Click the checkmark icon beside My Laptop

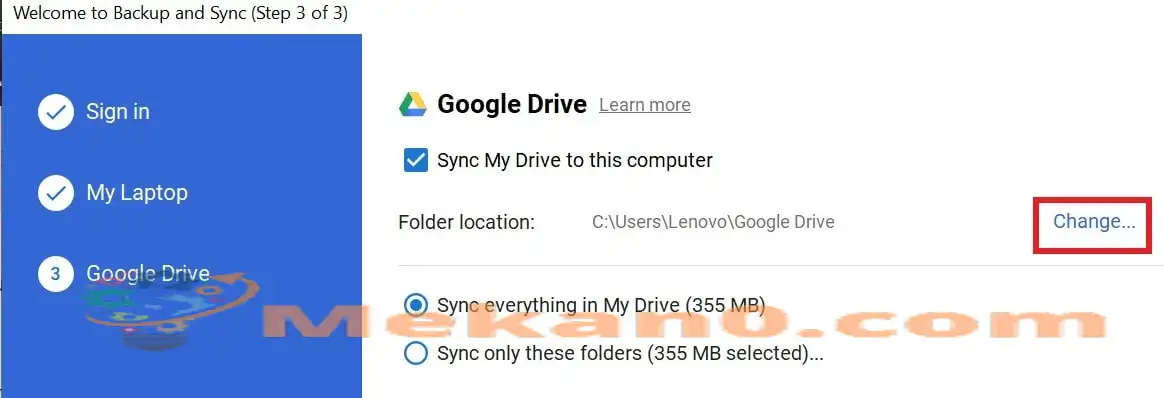[56, 193]
